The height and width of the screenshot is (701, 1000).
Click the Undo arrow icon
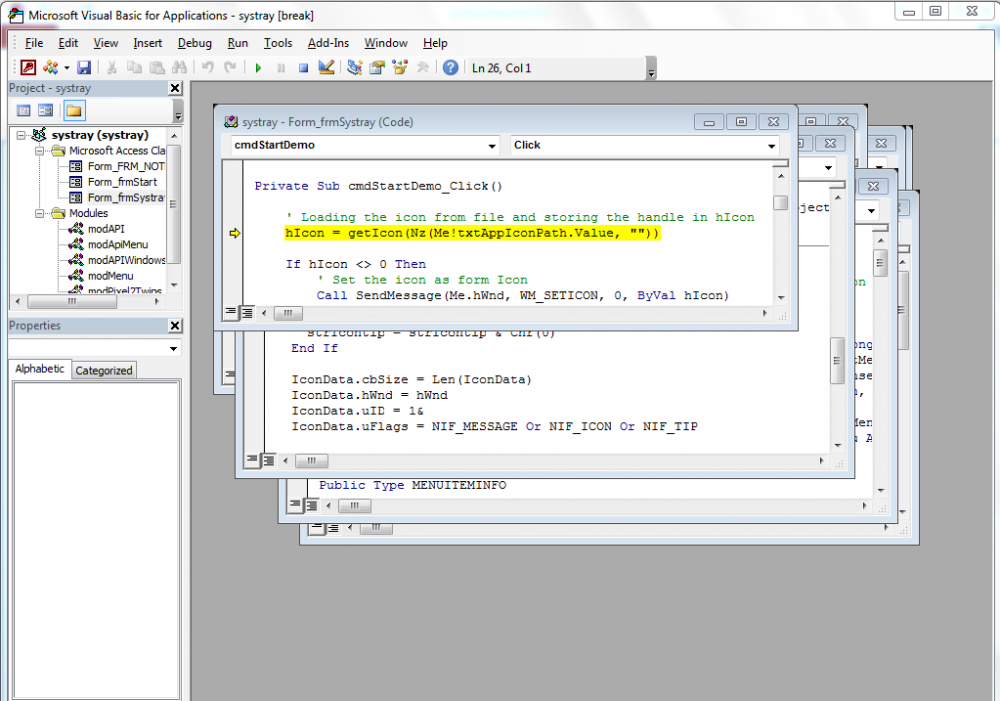coord(207,68)
